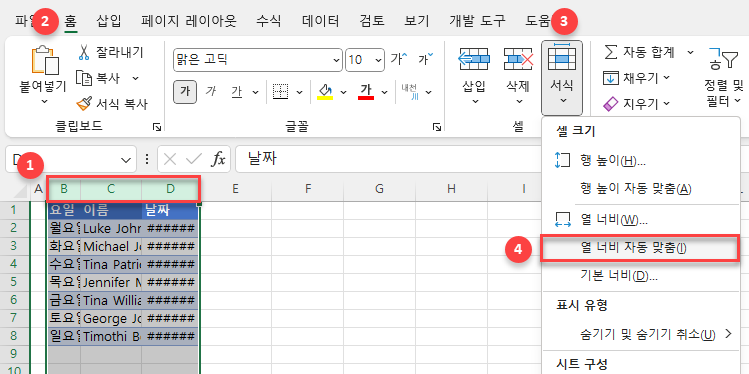Click the row height icon in menu

(562, 160)
